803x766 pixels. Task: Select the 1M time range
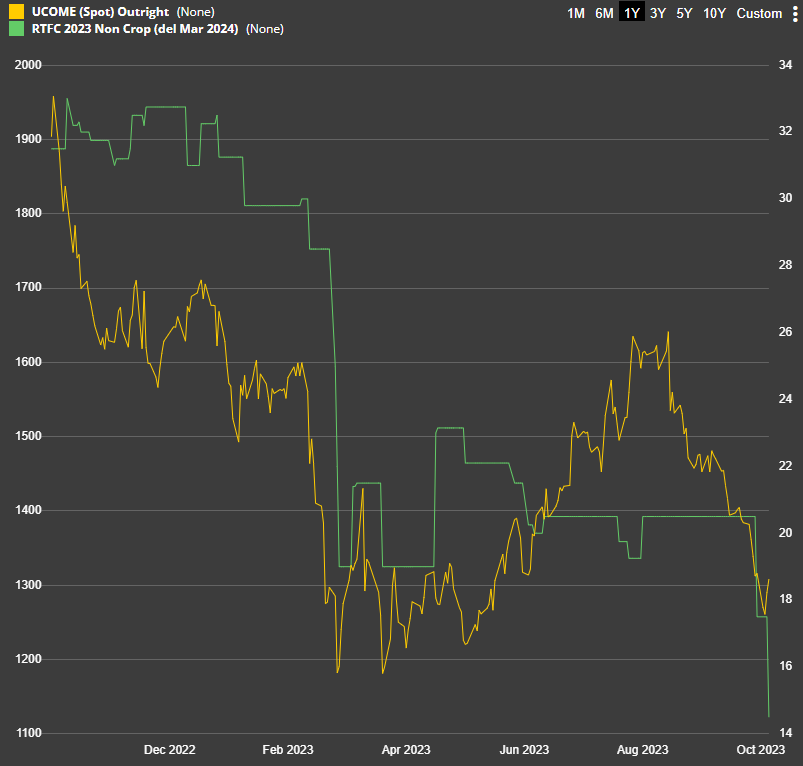576,13
